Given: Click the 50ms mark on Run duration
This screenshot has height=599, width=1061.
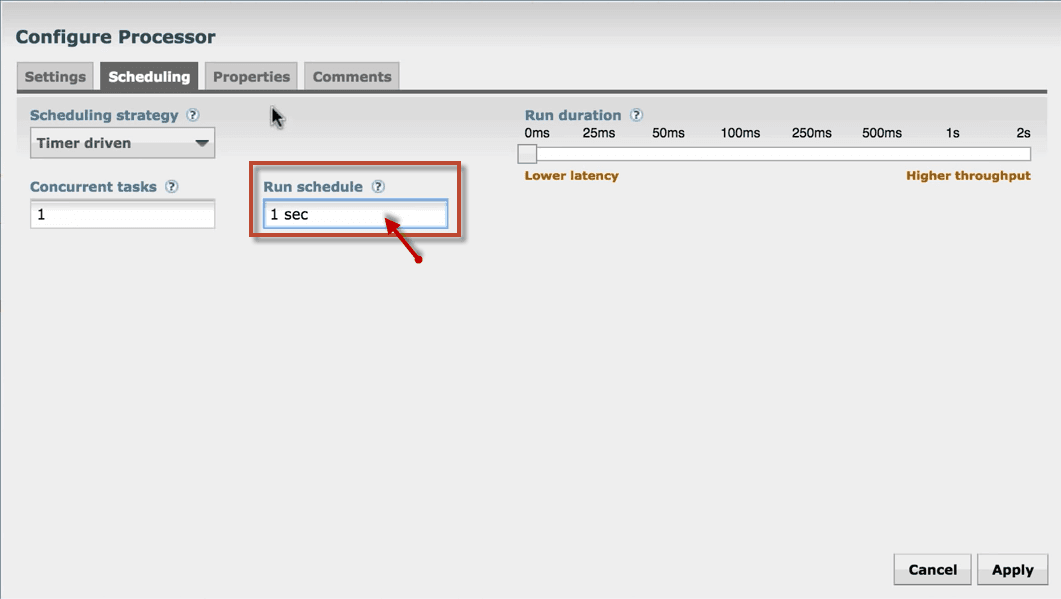Looking at the screenshot, I should point(668,134).
